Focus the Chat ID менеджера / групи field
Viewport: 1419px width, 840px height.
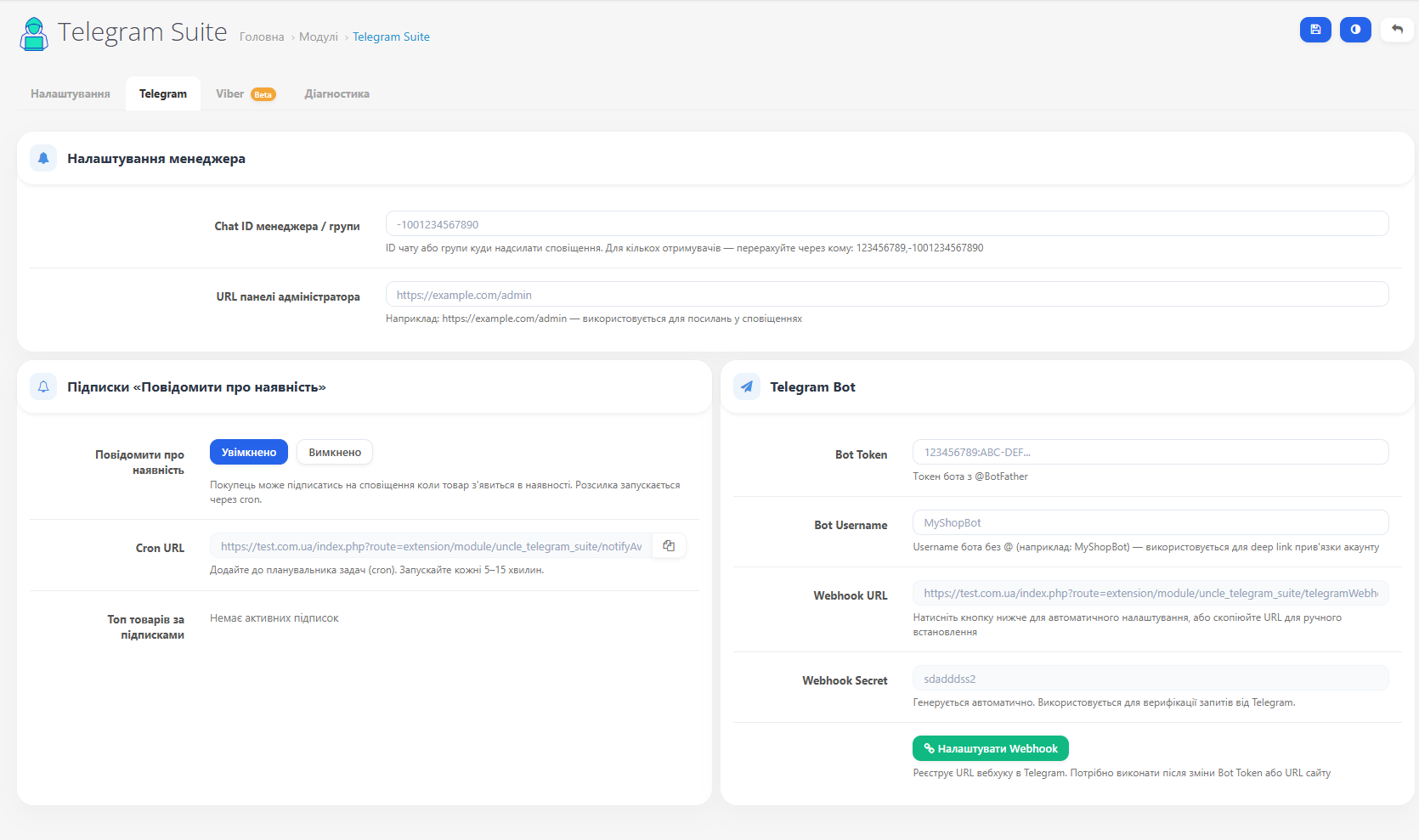[887, 224]
